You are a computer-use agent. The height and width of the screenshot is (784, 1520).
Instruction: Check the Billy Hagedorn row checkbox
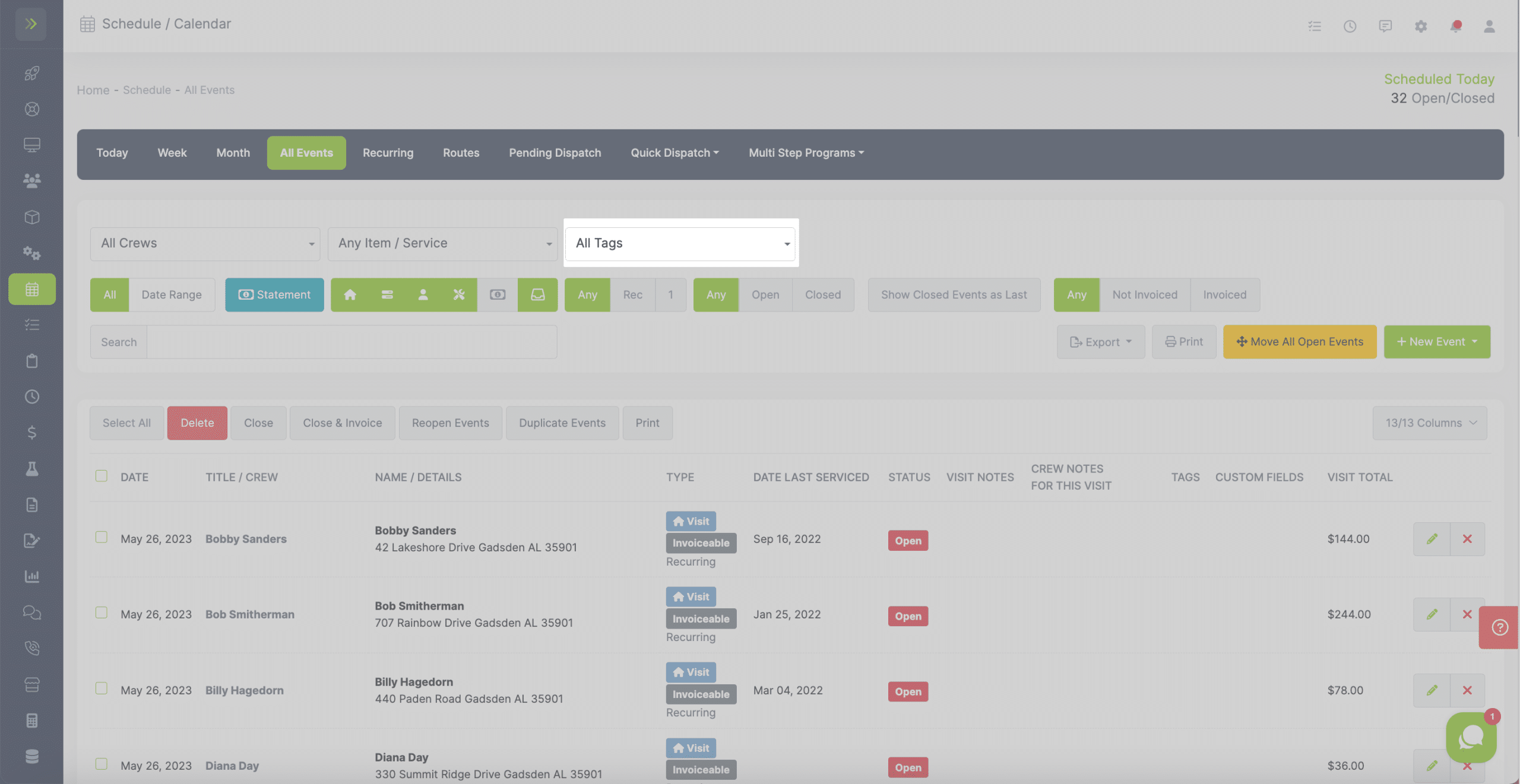coord(102,688)
